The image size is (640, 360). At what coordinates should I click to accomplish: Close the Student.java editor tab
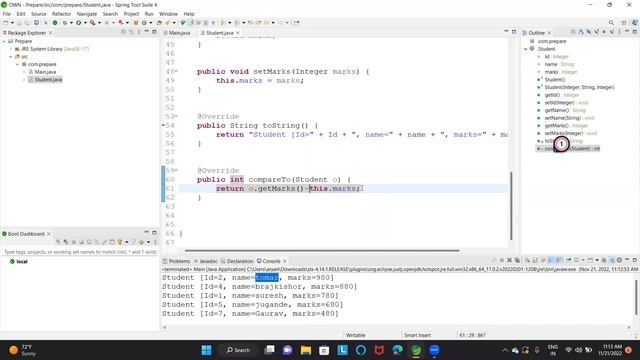coord(238,33)
